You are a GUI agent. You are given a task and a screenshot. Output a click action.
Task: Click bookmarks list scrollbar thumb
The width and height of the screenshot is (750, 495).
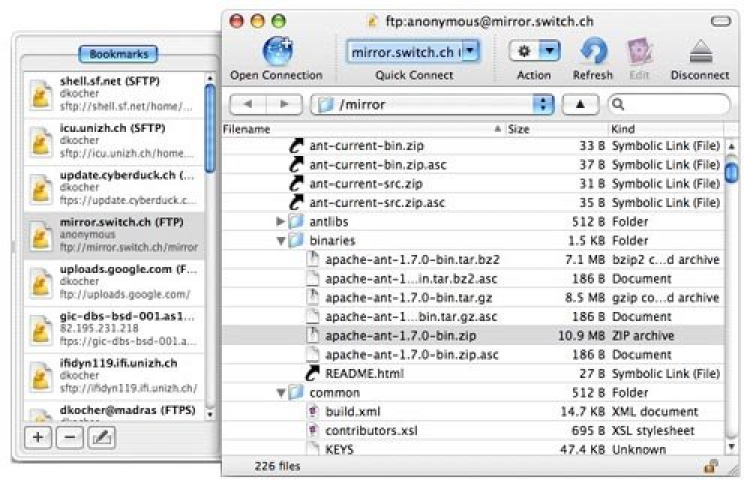[x=210, y=128]
